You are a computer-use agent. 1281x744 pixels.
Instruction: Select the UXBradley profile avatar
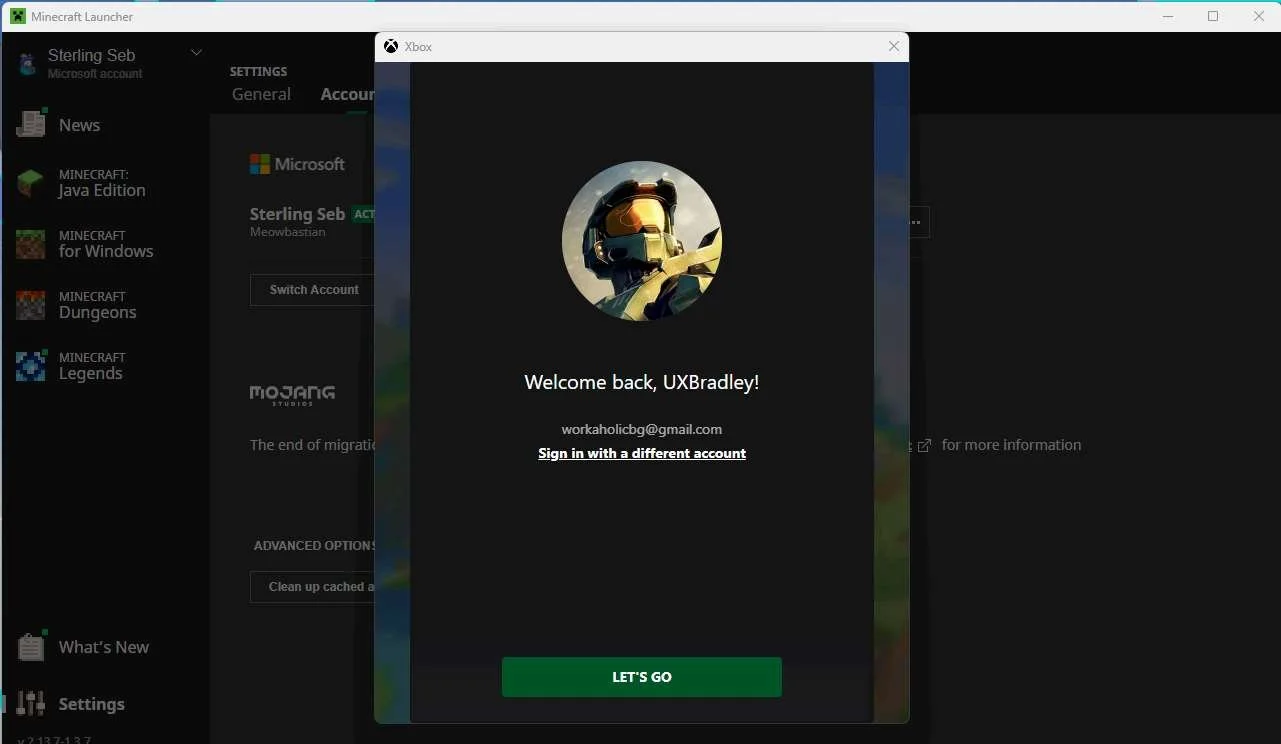tap(642, 241)
